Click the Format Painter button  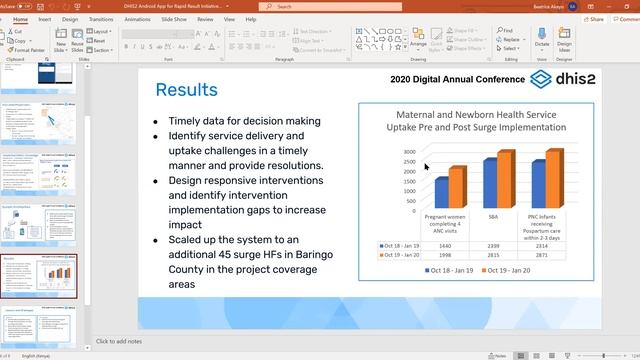[x=26, y=50]
